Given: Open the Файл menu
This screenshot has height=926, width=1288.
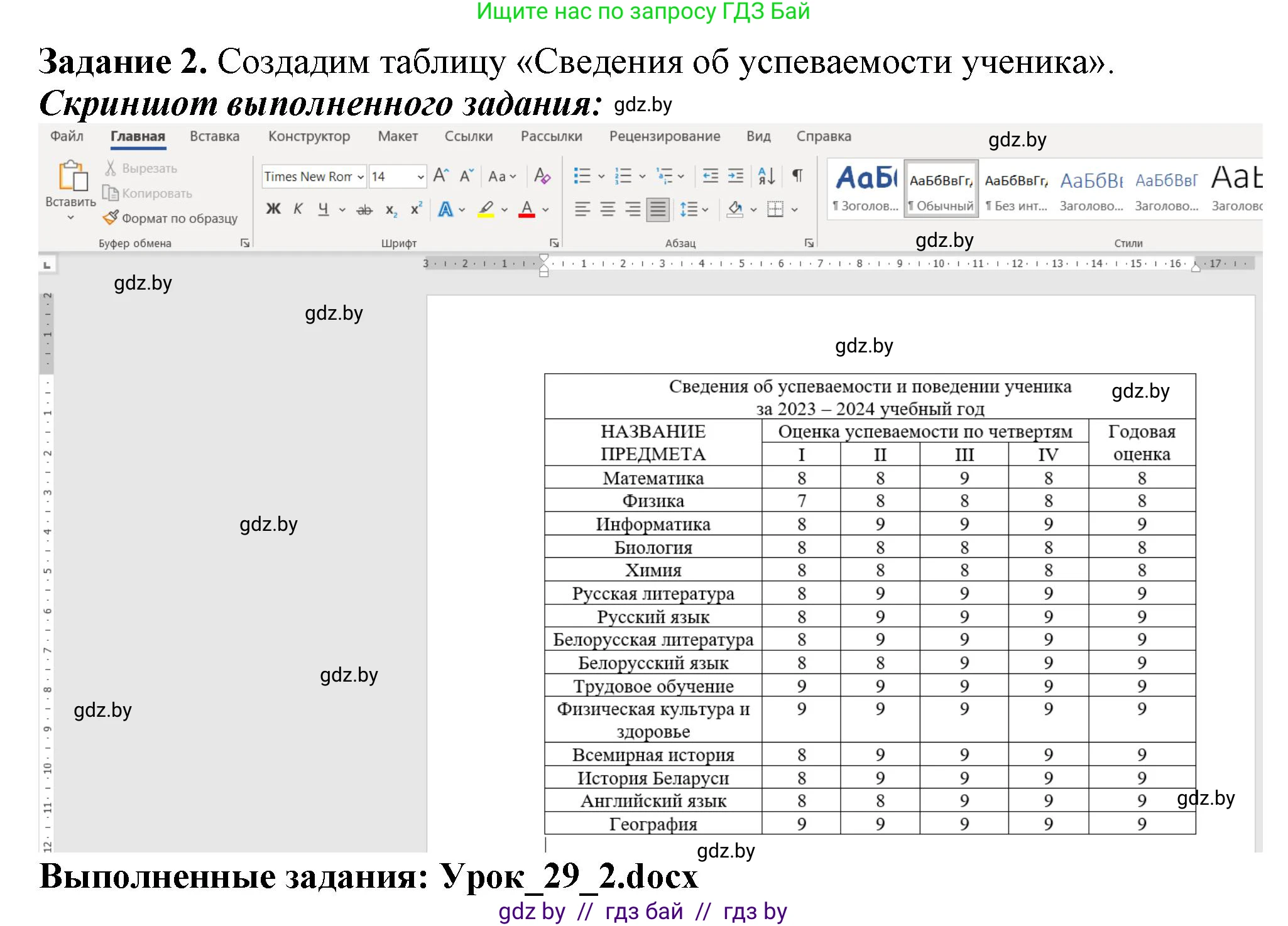Looking at the screenshot, I should [67, 136].
